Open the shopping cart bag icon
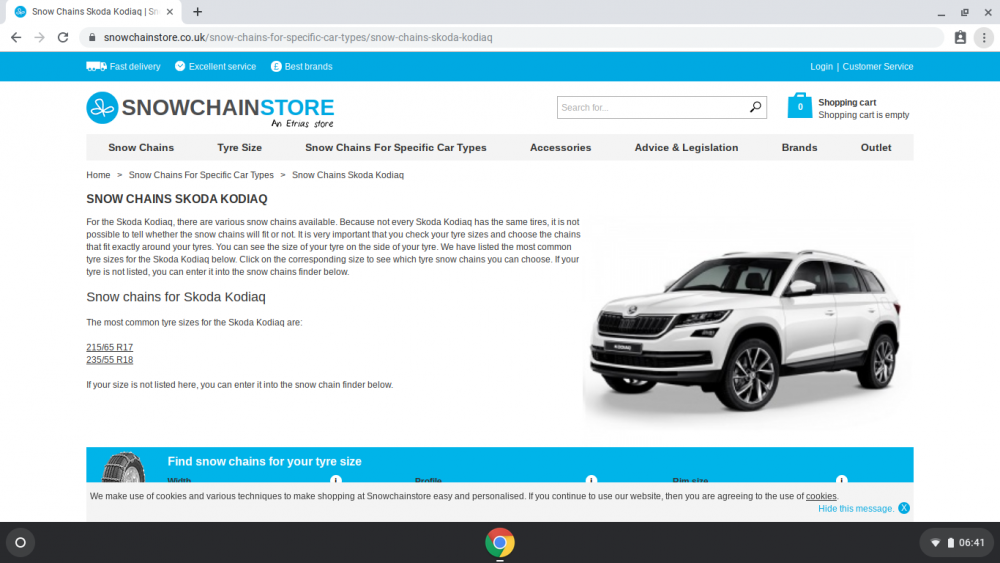The width and height of the screenshot is (1000, 563). [800, 106]
